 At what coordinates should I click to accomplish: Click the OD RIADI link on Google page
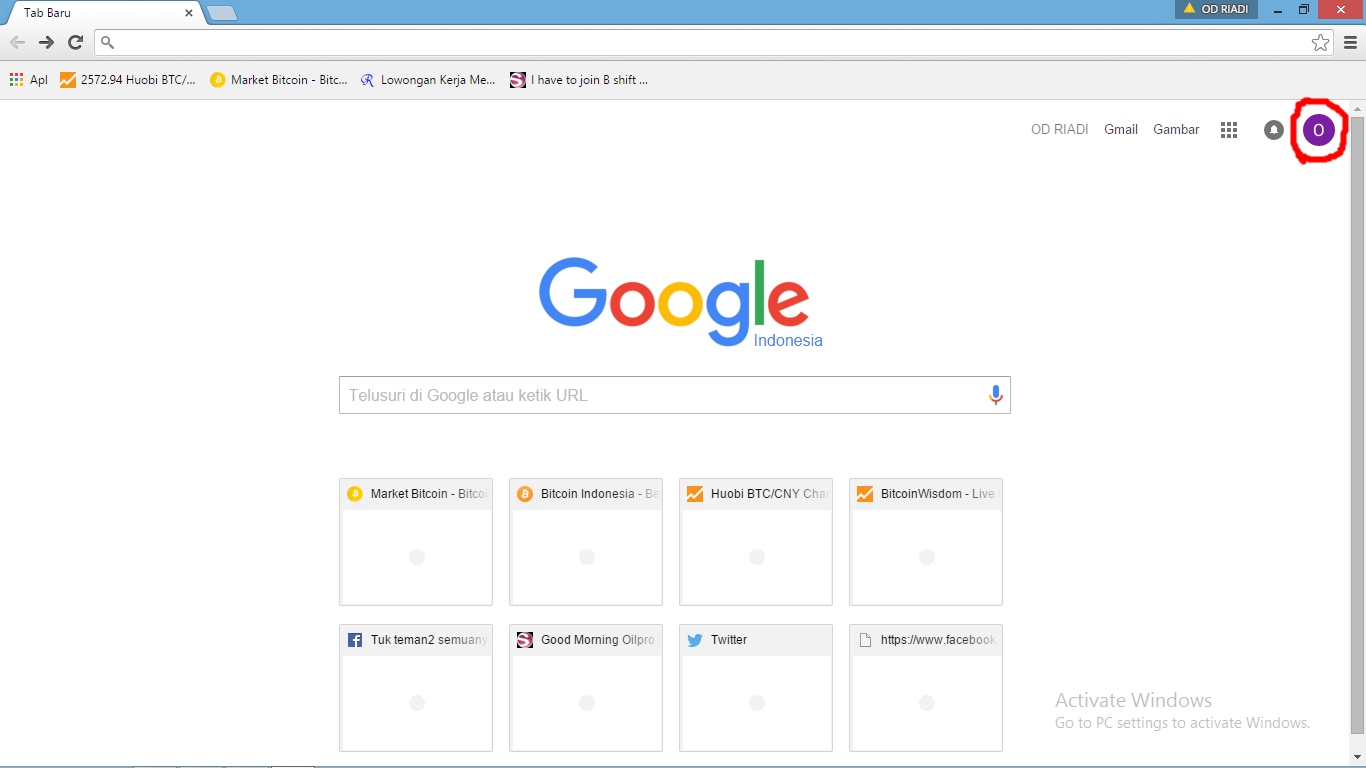pyautogui.click(x=1059, y=129)
